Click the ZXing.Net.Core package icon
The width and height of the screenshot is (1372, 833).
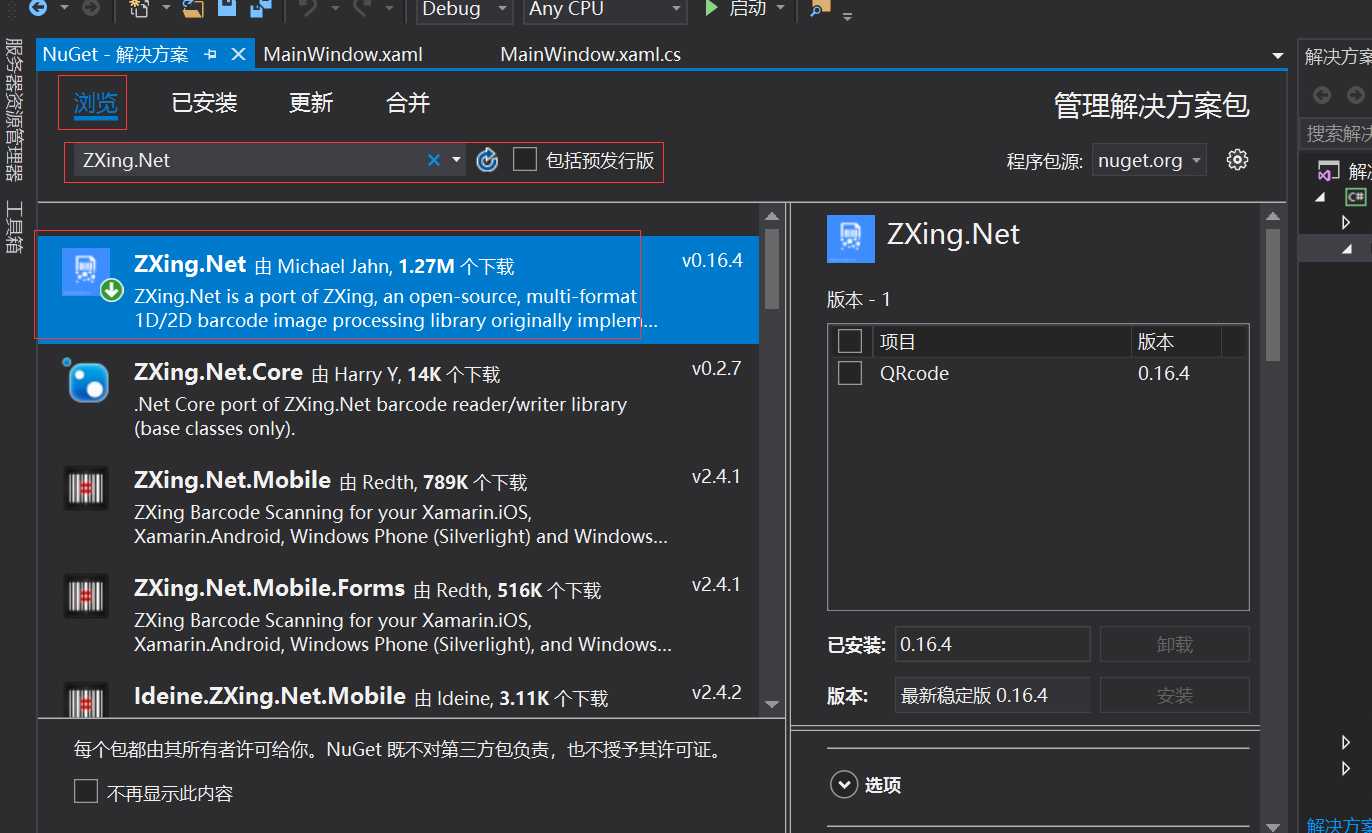[87, 381]
